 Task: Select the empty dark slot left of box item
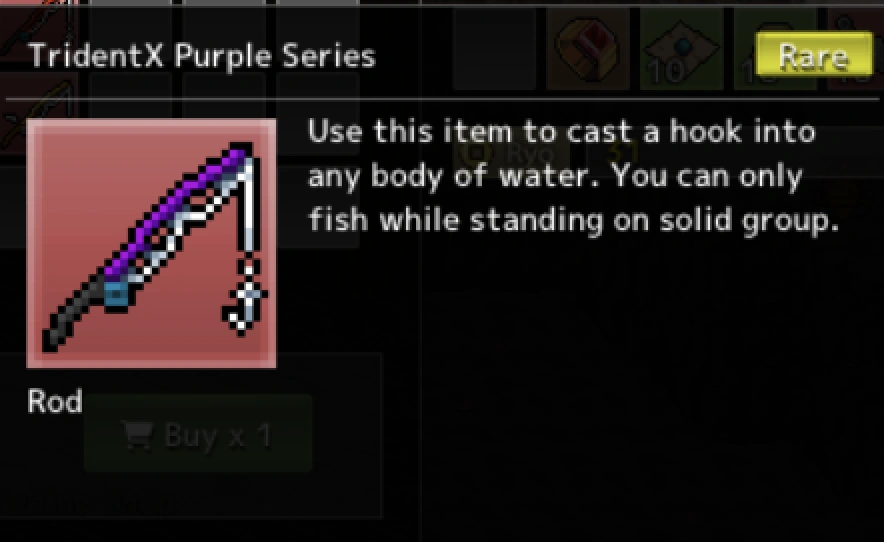click(494, 50)
